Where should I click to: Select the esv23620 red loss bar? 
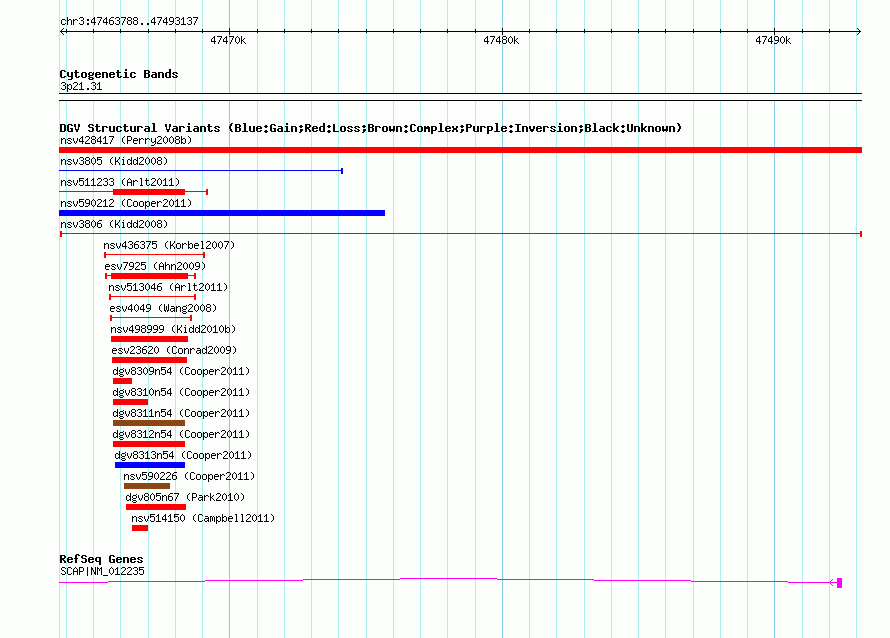click(x=149, y=360)
